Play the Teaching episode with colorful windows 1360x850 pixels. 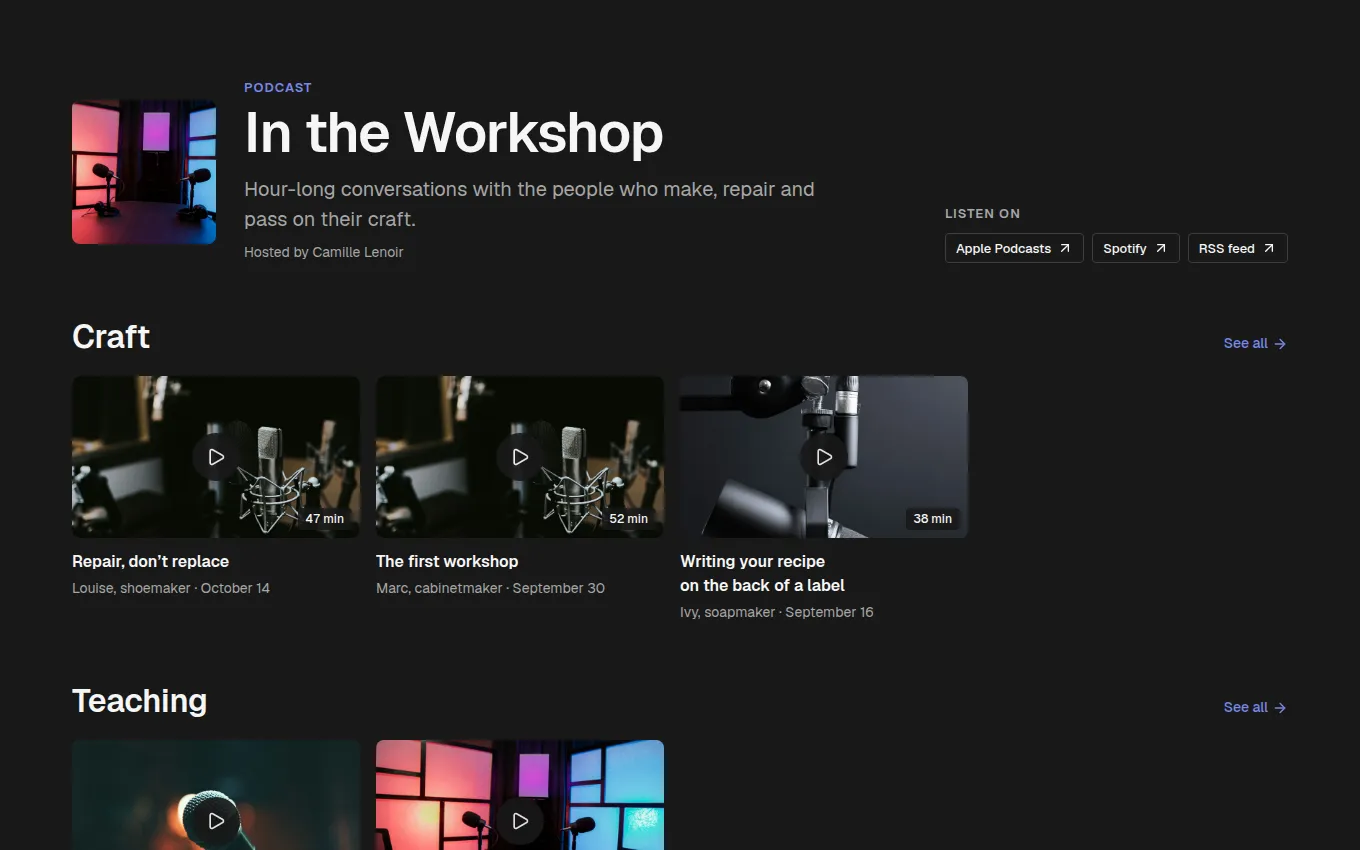click(x=520, y=821)
